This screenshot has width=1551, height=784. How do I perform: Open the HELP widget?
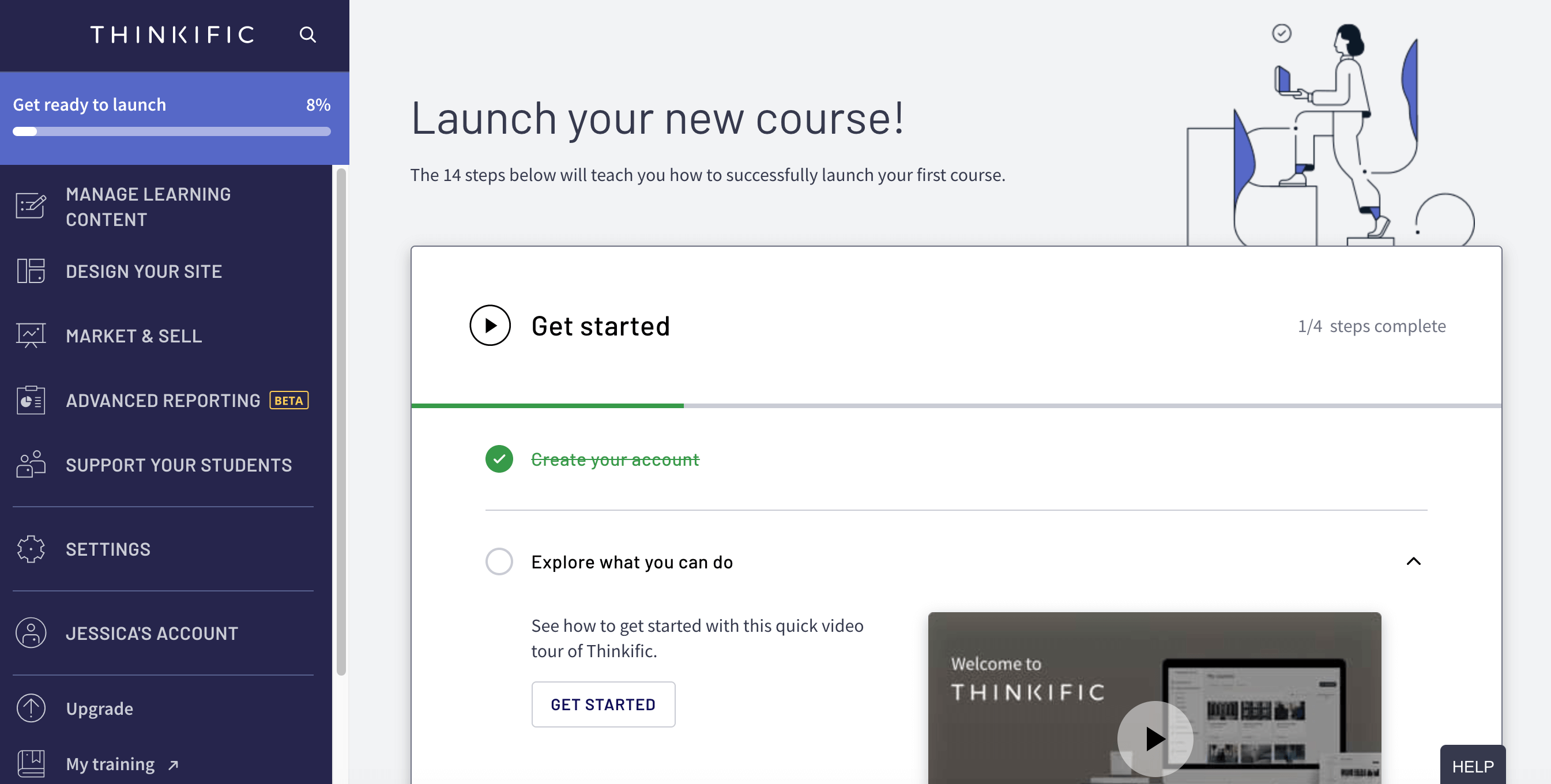[1472, 766]
